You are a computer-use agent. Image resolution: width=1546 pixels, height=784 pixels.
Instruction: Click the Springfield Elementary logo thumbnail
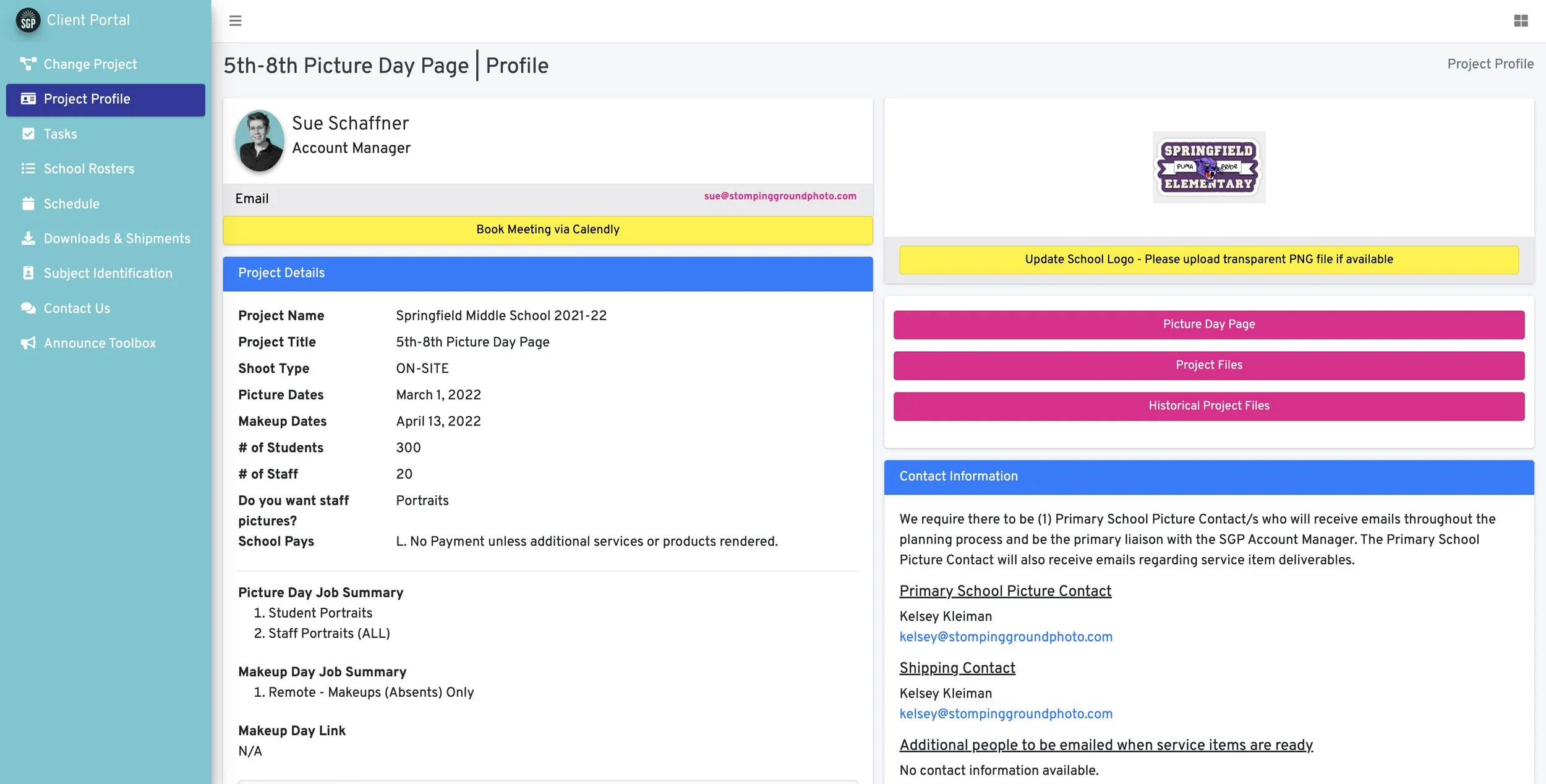click(1208, 167)
